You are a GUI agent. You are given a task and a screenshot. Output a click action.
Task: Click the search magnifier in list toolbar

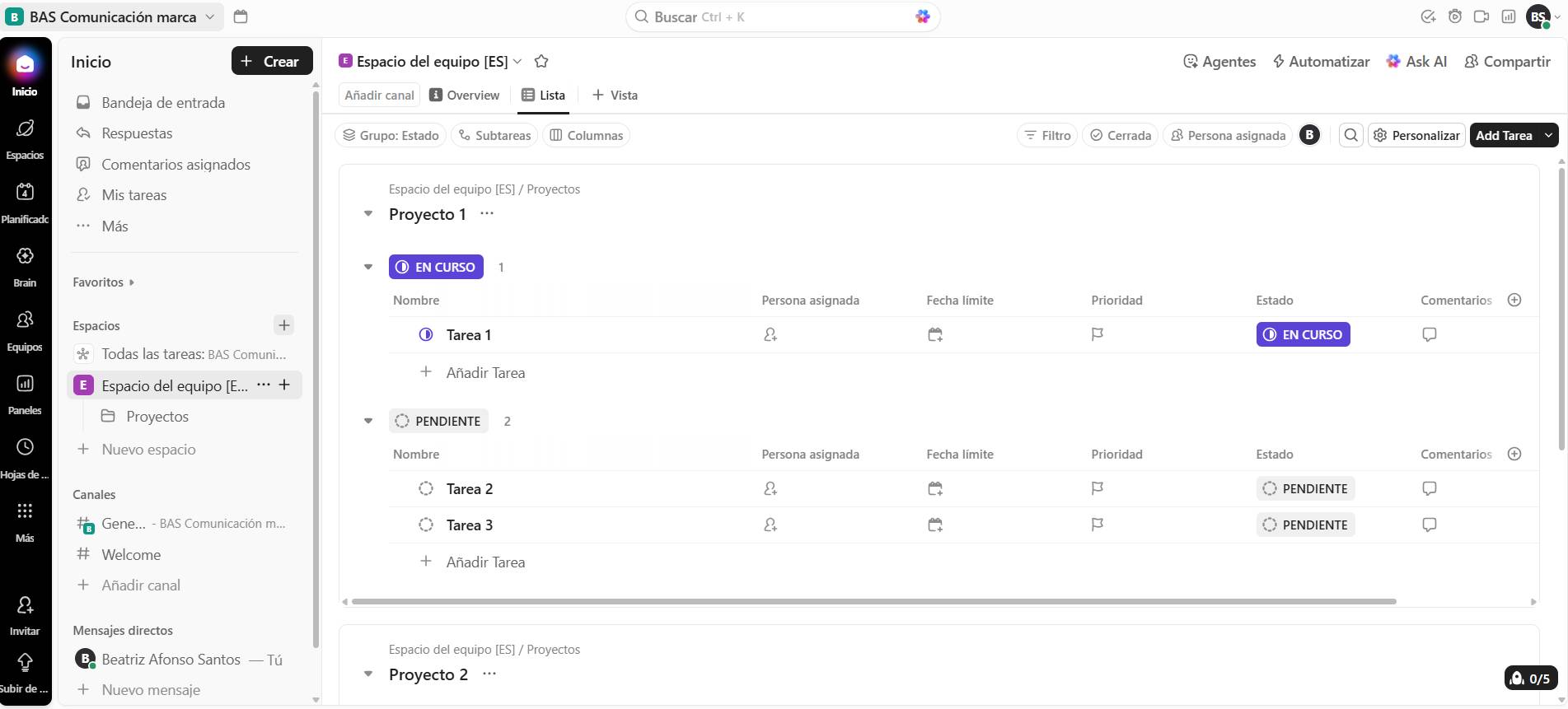[x=1351, y=135]
